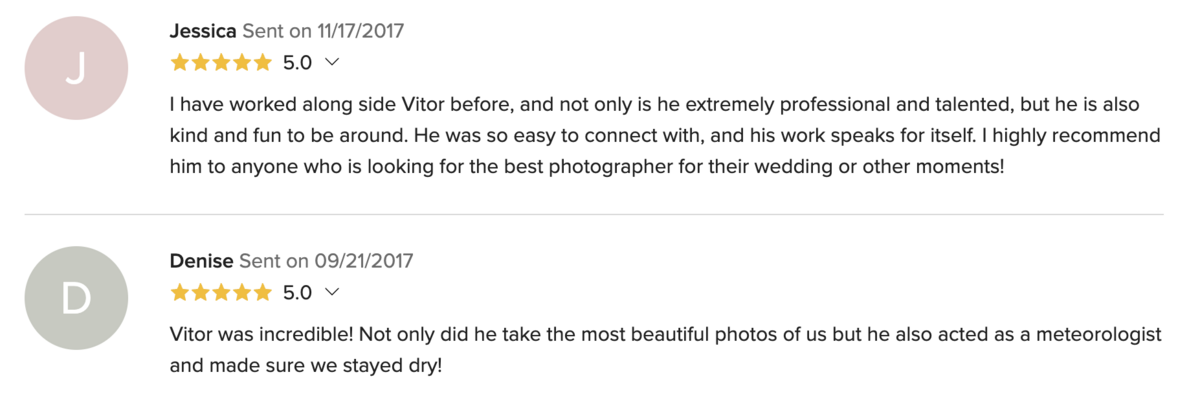Click the fifth star in Jessica's review
The image size is (1200, 403).
pos(262,63)
